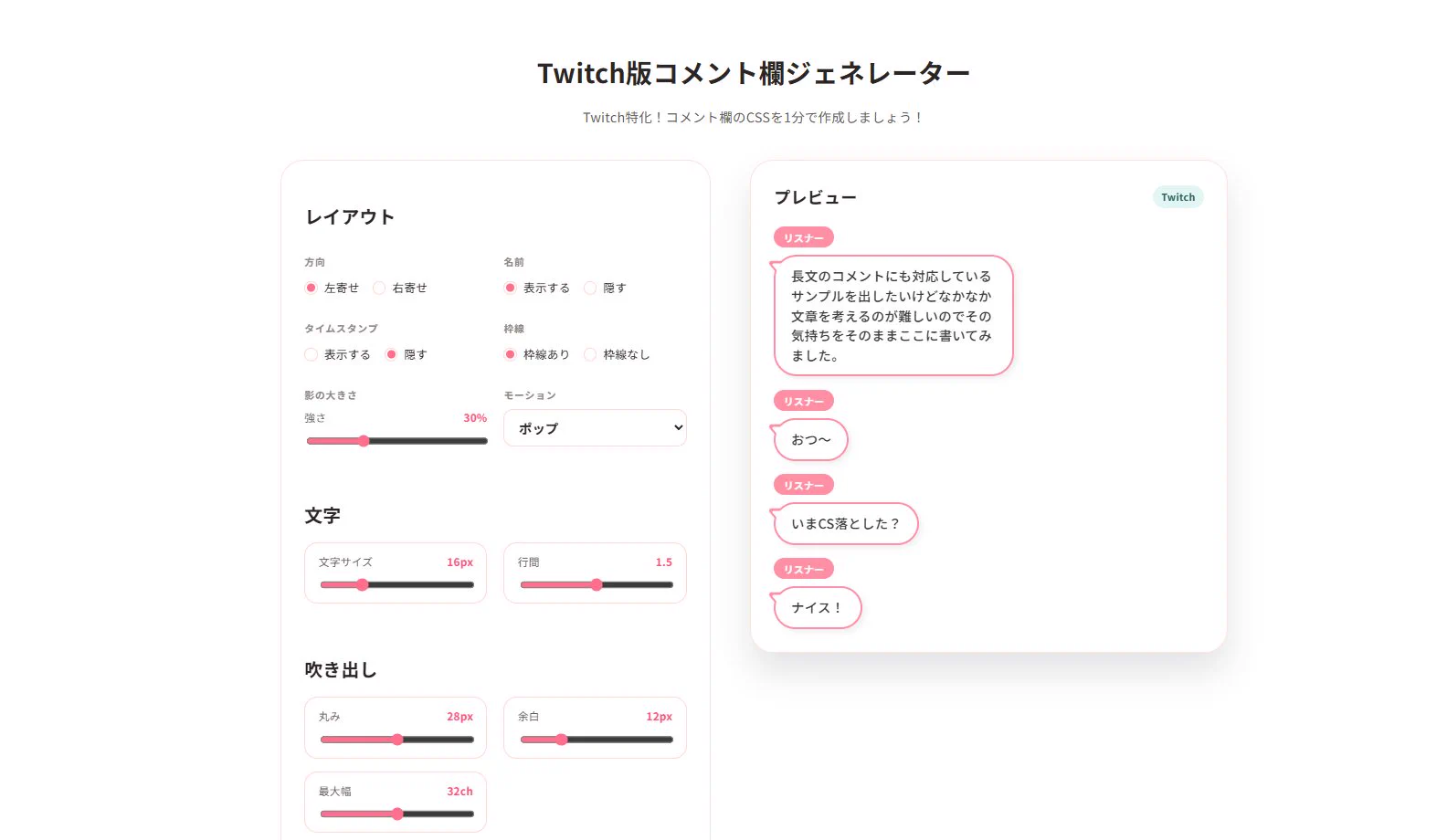Click the 30% shadow strength value

[475, 418]
